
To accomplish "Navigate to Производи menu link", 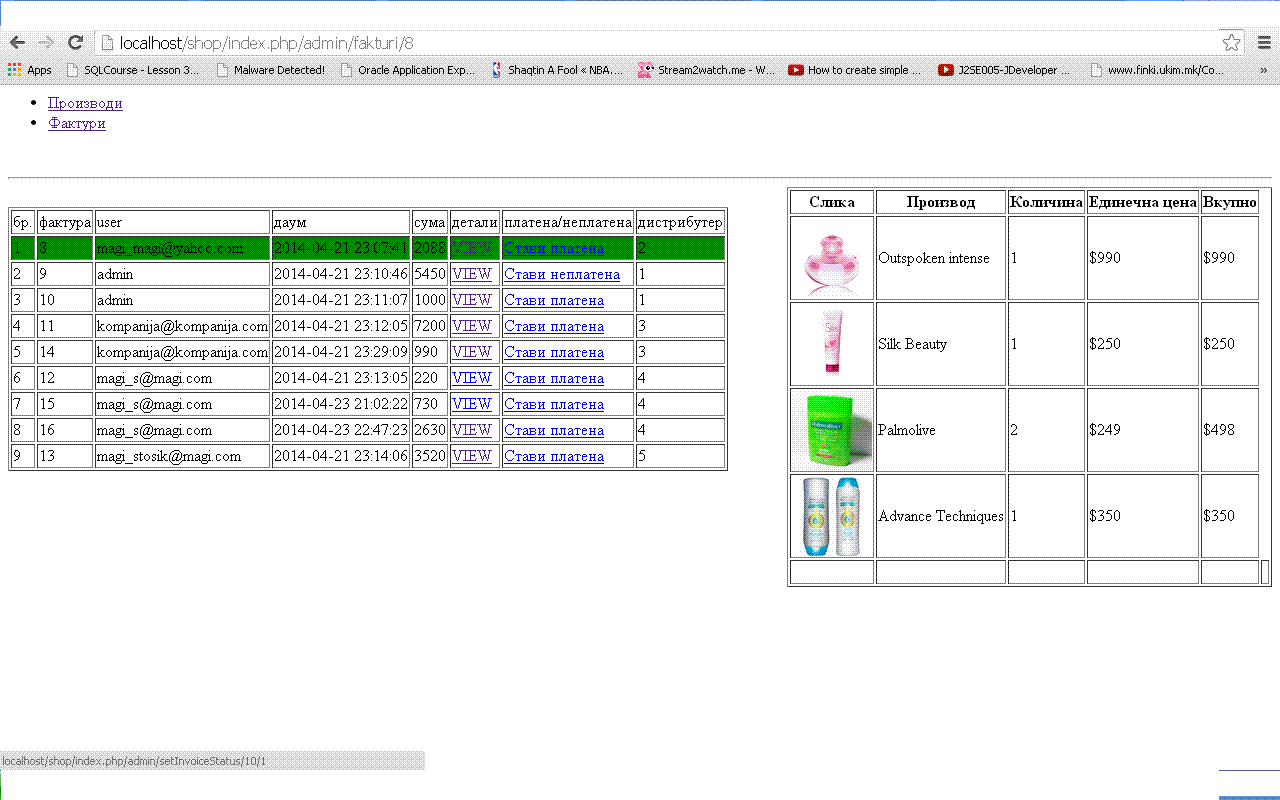I will pyautogui.click(x=85, y=103).
